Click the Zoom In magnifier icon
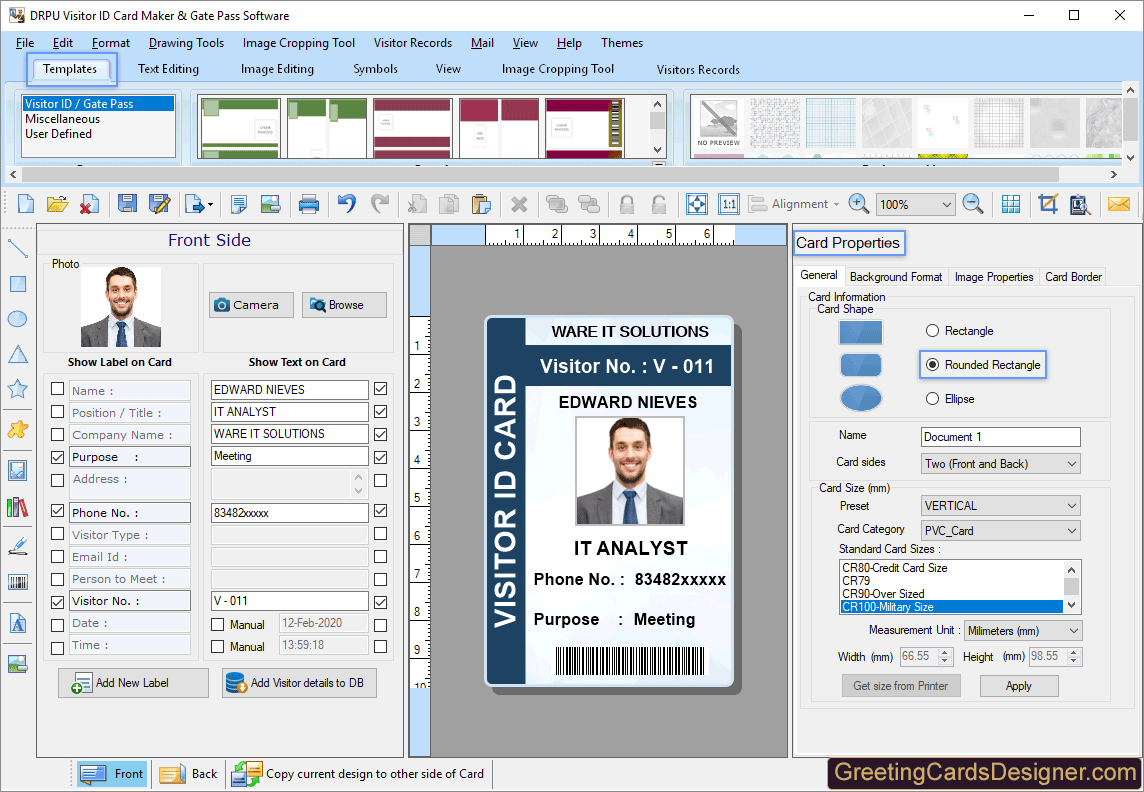 pos(858,204)
